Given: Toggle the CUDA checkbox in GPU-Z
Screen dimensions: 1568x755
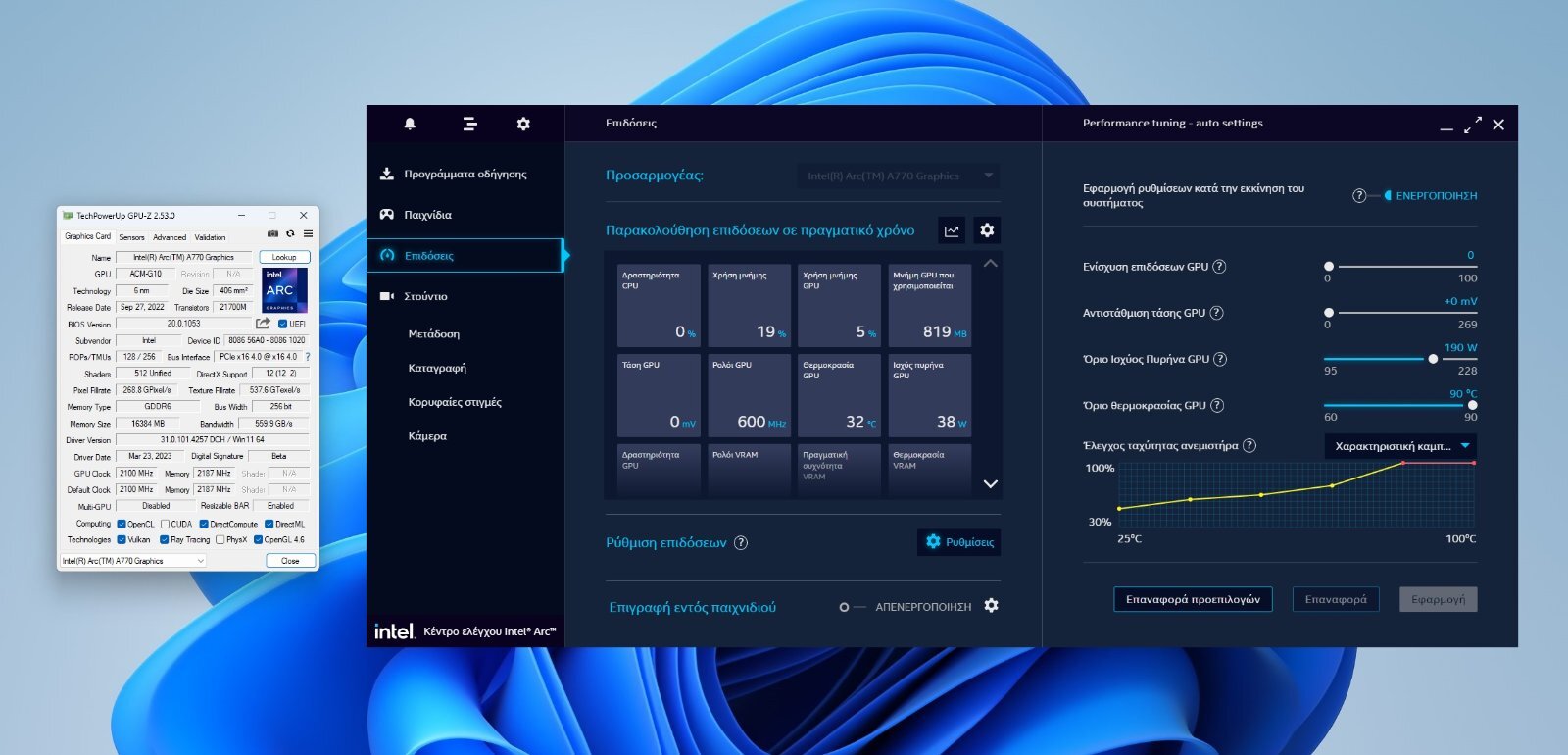Looking at the screenshot, I should [166, 524].
